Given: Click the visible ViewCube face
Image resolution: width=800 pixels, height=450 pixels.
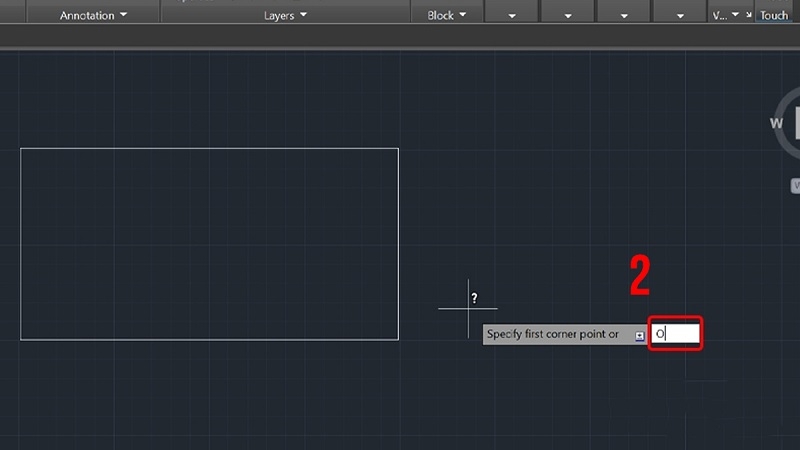Looking at the screenshot, I should (x=797, y=122).
